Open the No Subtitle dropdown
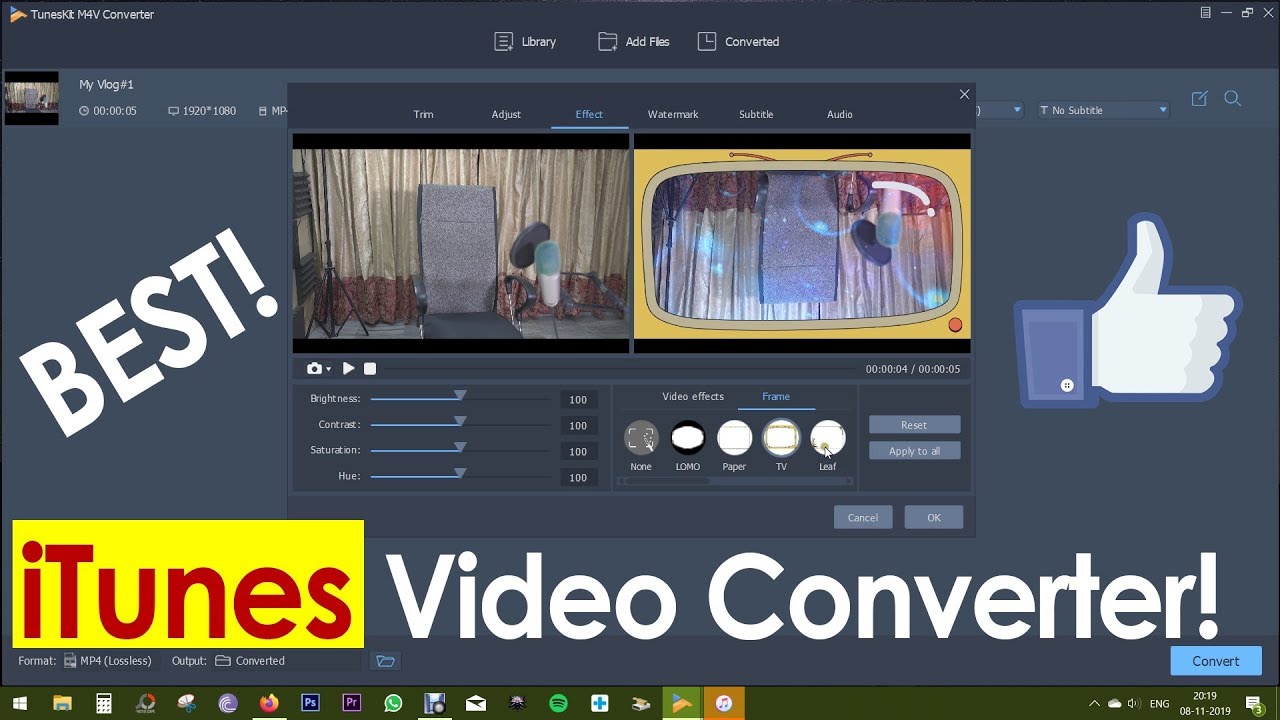 1103,110
